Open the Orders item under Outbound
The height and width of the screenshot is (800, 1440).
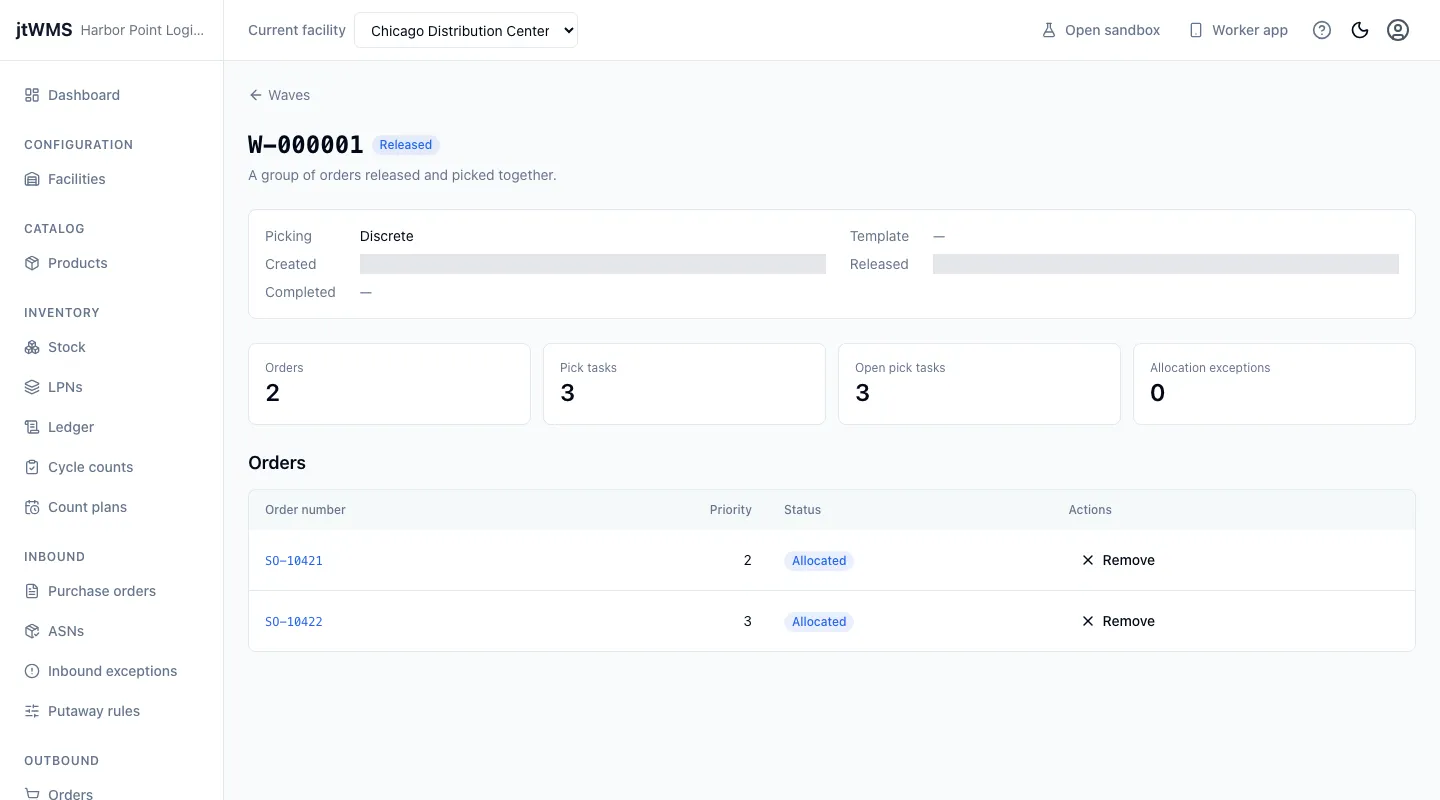coord(111,792)
